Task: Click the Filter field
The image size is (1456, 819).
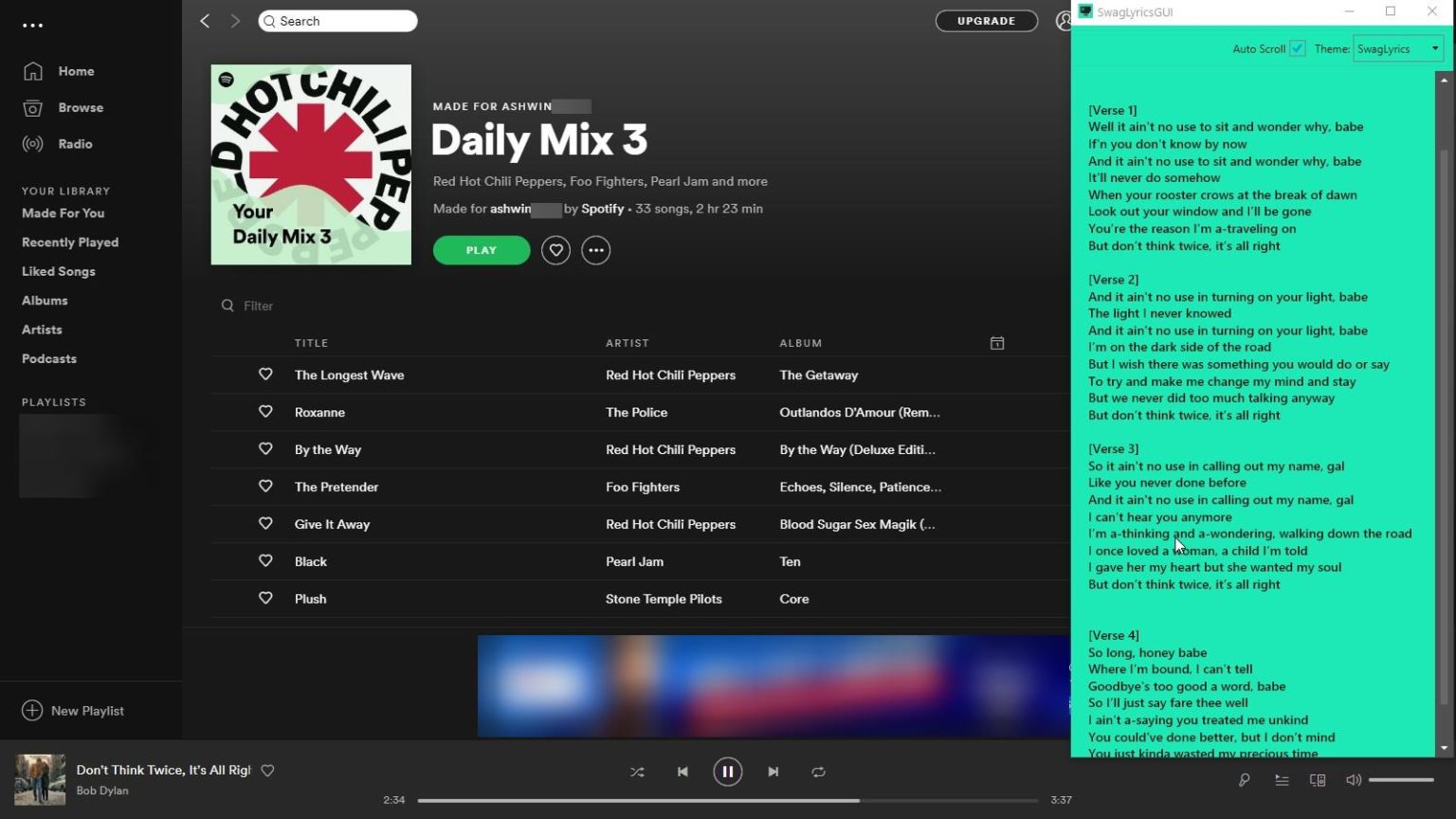Action: (x=258, y=305)
